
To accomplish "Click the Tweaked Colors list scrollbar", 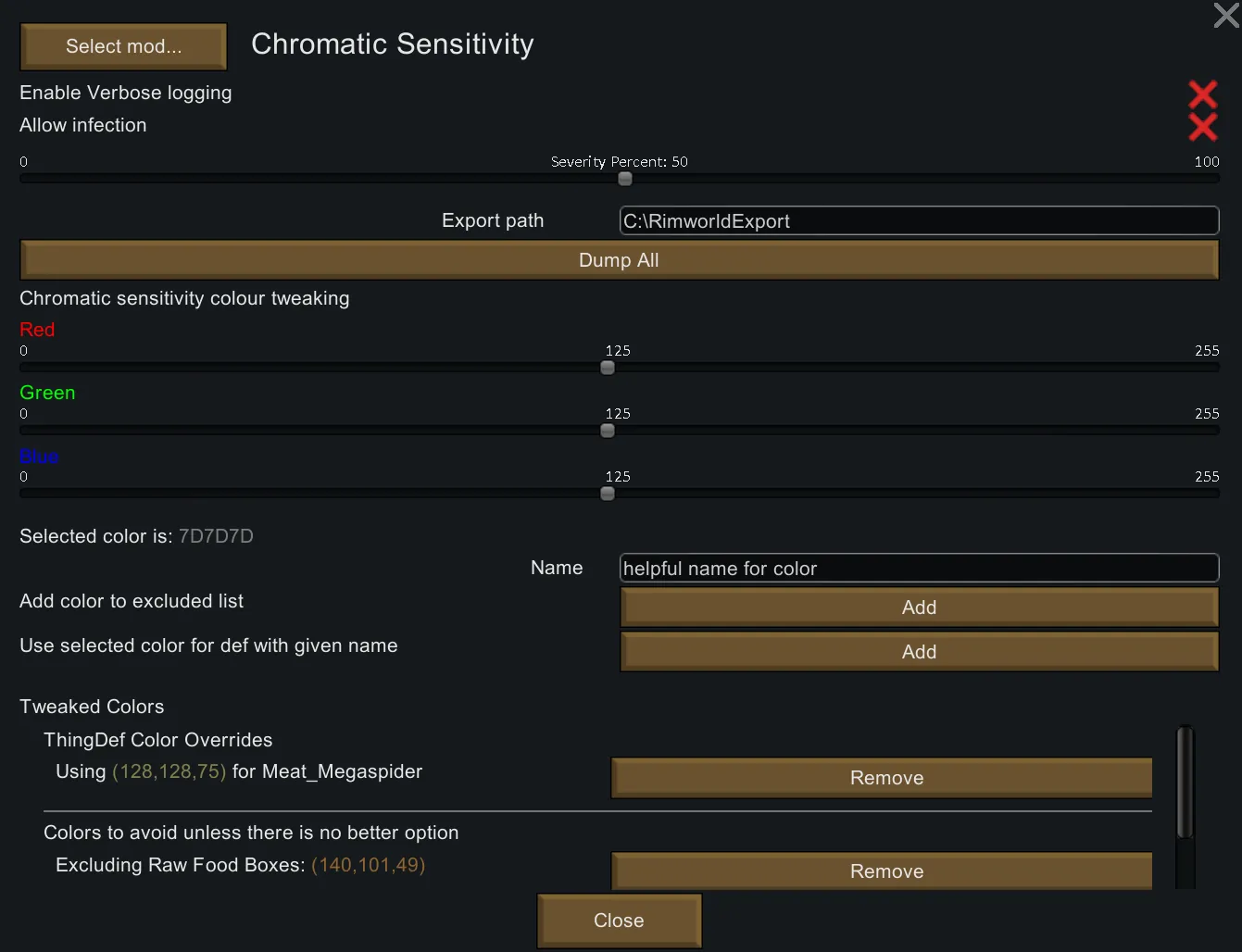I will click(x=1185, y=783).
